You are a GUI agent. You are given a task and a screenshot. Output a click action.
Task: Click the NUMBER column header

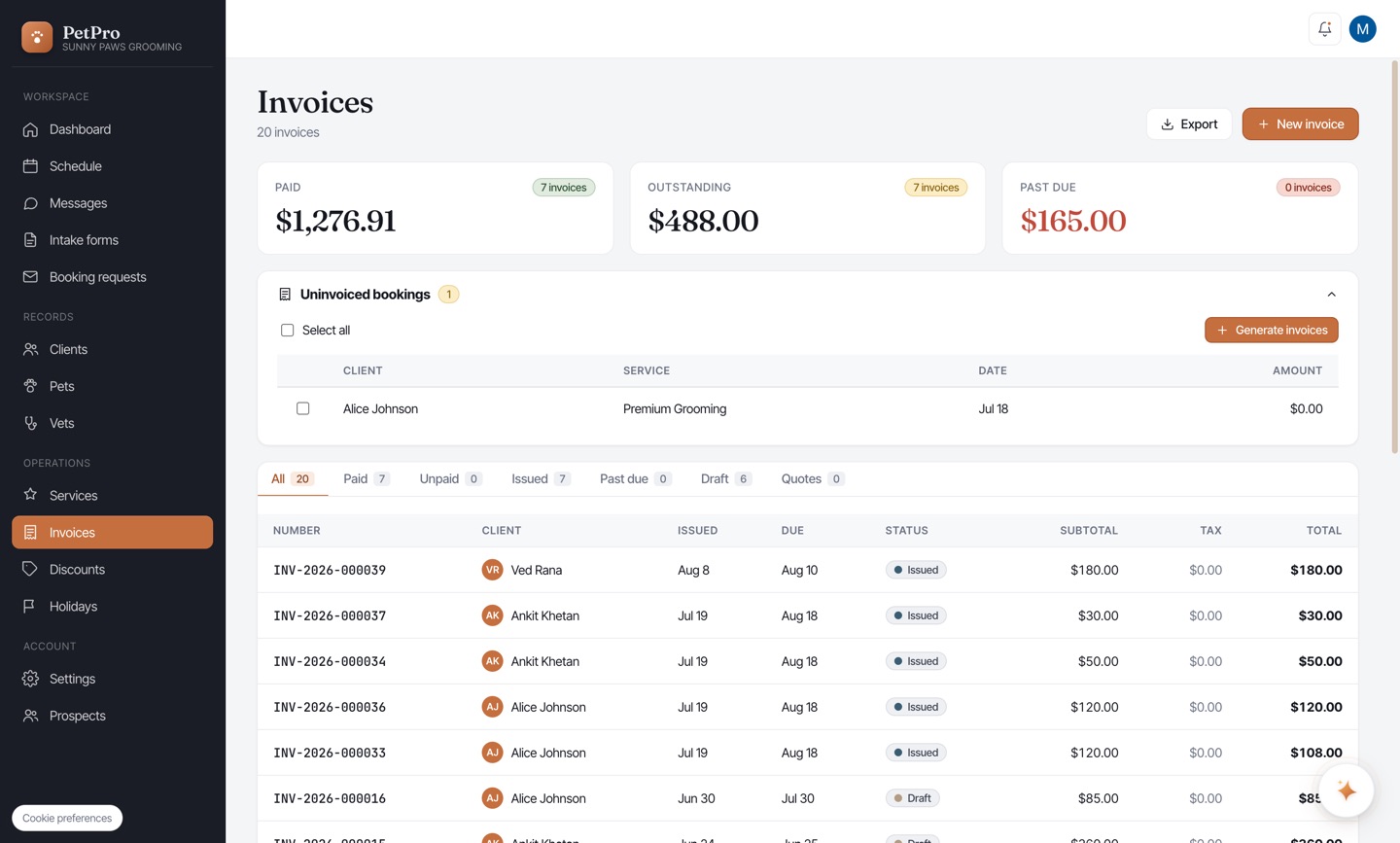pyautogui.click(x=297, y=531)
